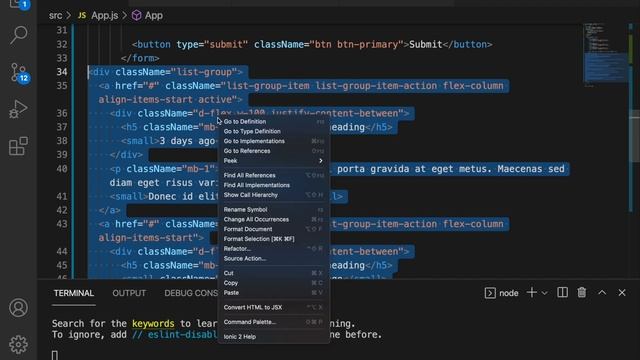Click line number 34 in gutter
Image resolution: width=640 pixels, height=360 pixels.
click(62, 72)
